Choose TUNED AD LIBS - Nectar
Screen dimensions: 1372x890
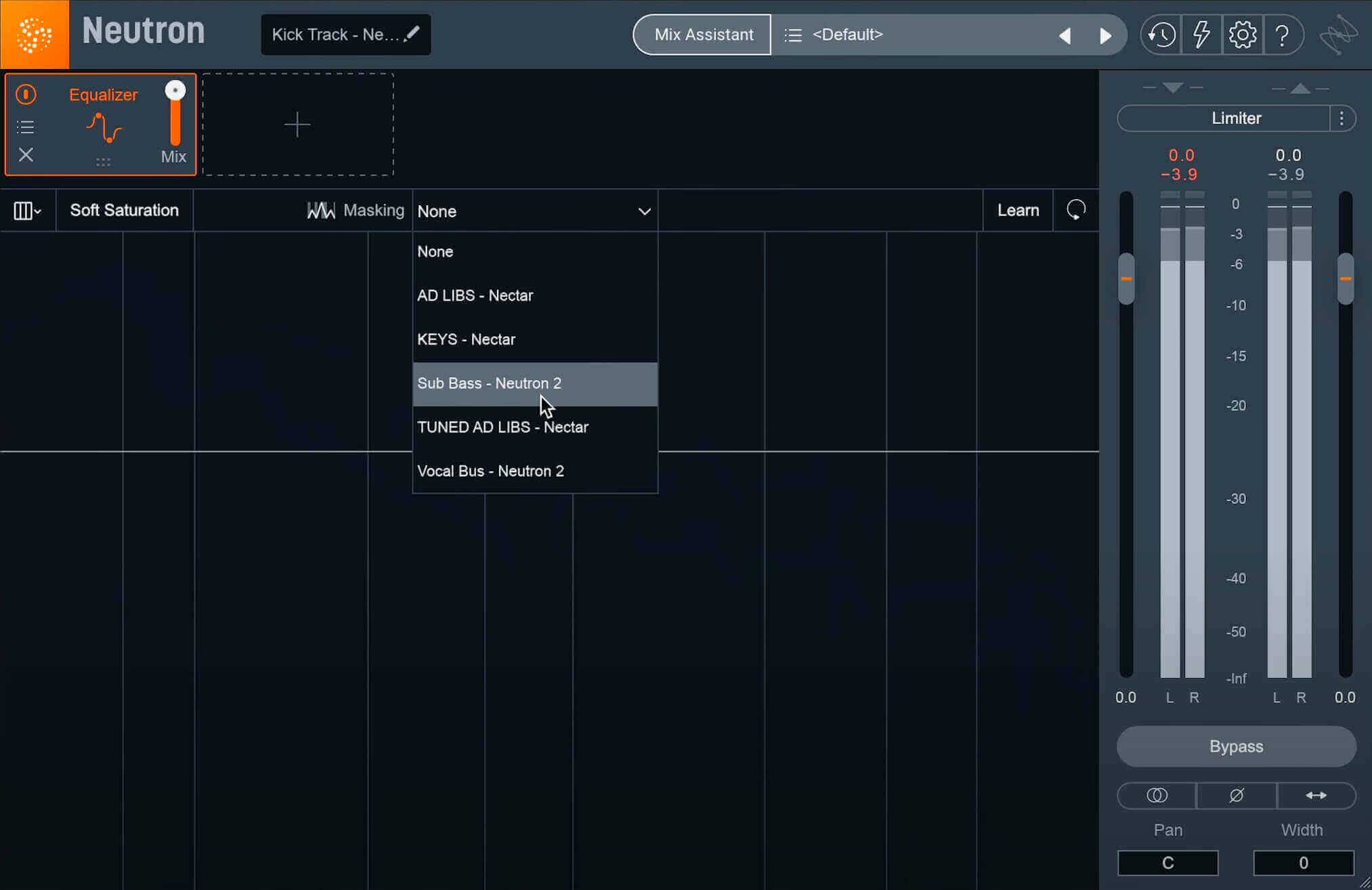pyautogui.click(x=535, y=427)
